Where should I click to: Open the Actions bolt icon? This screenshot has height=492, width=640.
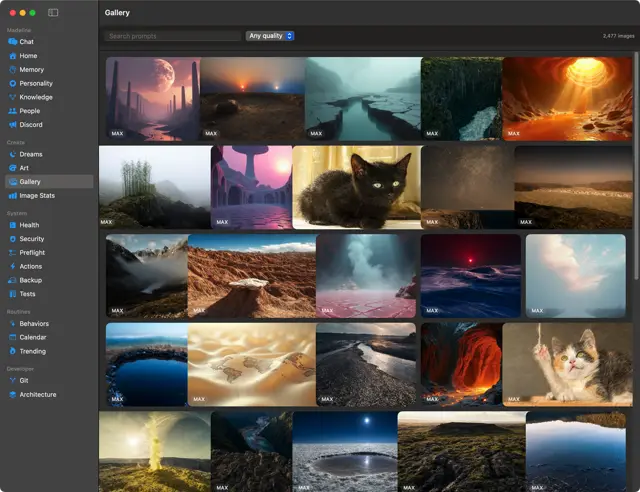coord(13,266)
